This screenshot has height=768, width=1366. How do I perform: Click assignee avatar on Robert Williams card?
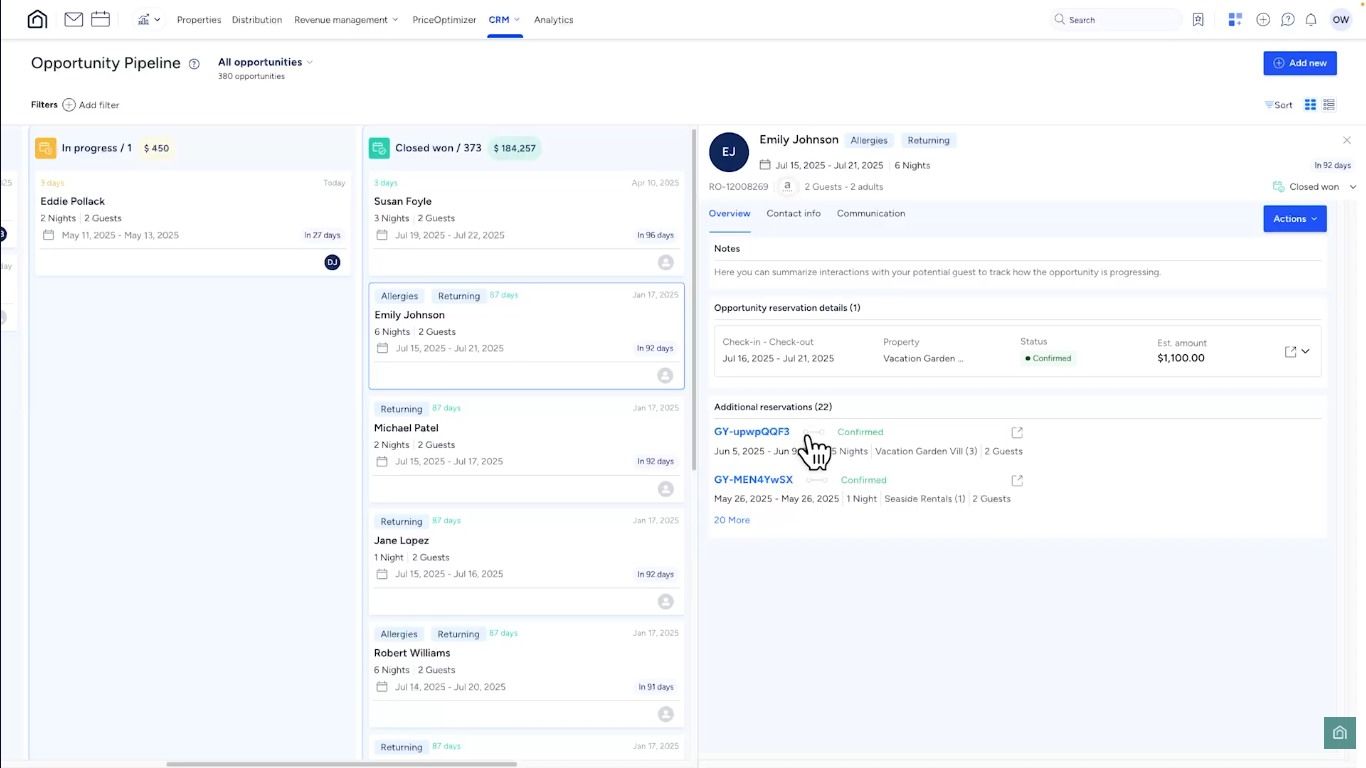[x=665, y=714]
